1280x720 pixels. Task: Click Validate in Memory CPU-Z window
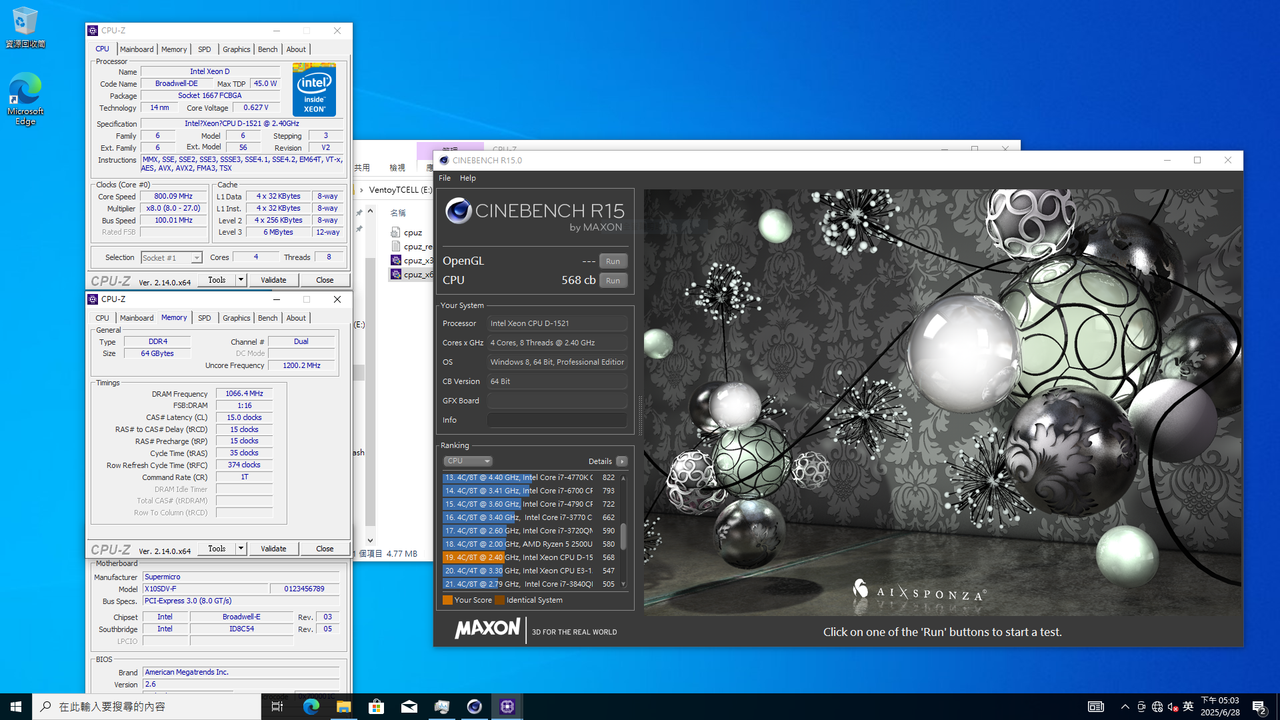[273, 548]
